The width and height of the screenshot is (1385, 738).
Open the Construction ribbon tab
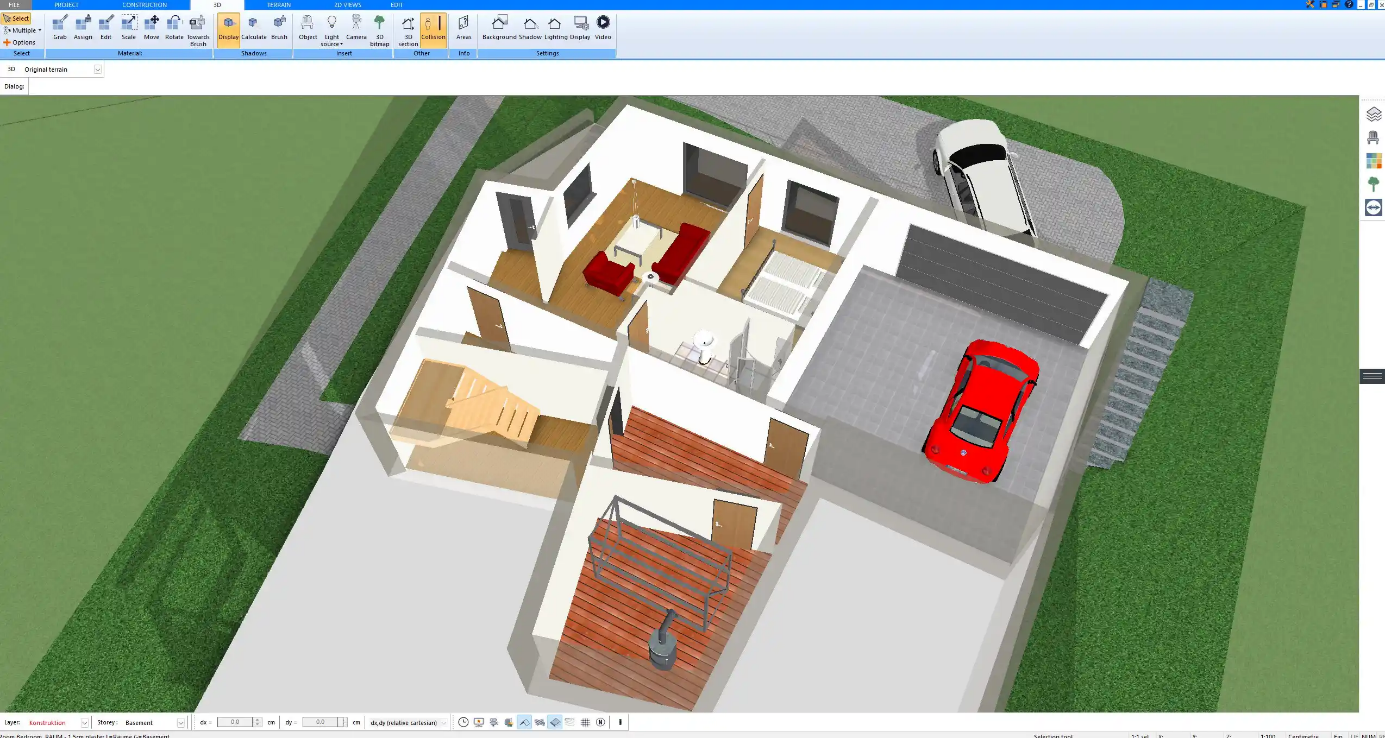145,5
